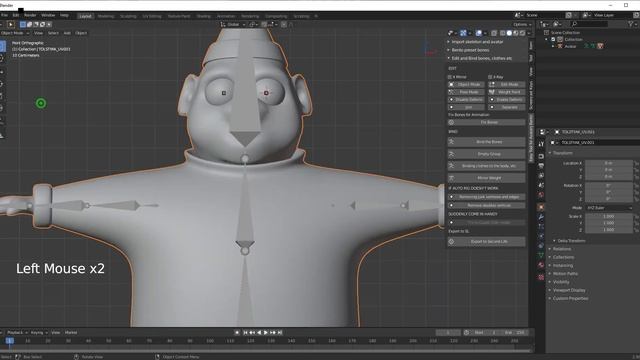Open the timeline Marker menu
The height and width of the screenshot is (360, 640).
(x=71, y=333)
